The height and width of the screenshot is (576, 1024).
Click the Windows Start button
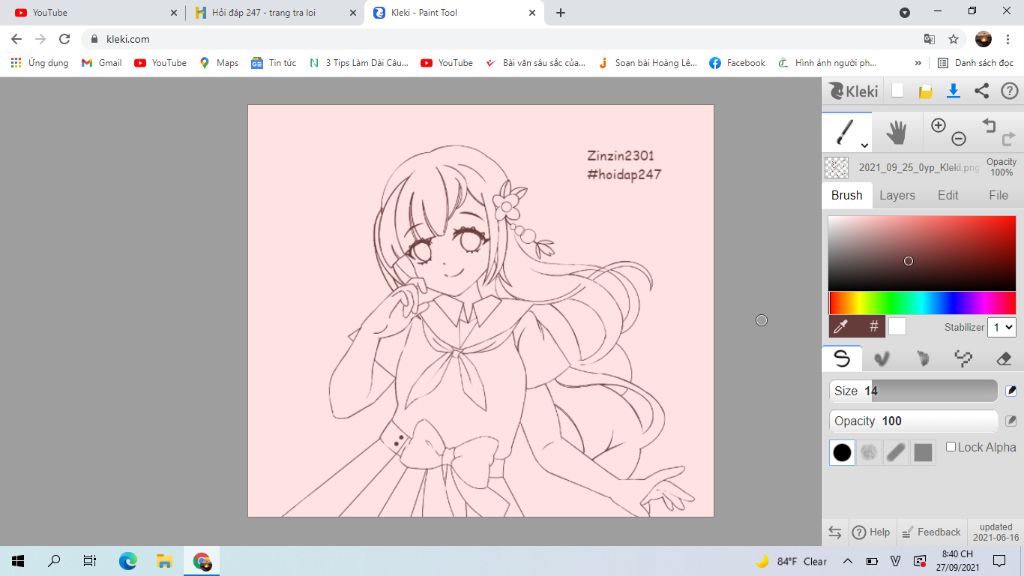pos(18,561)
